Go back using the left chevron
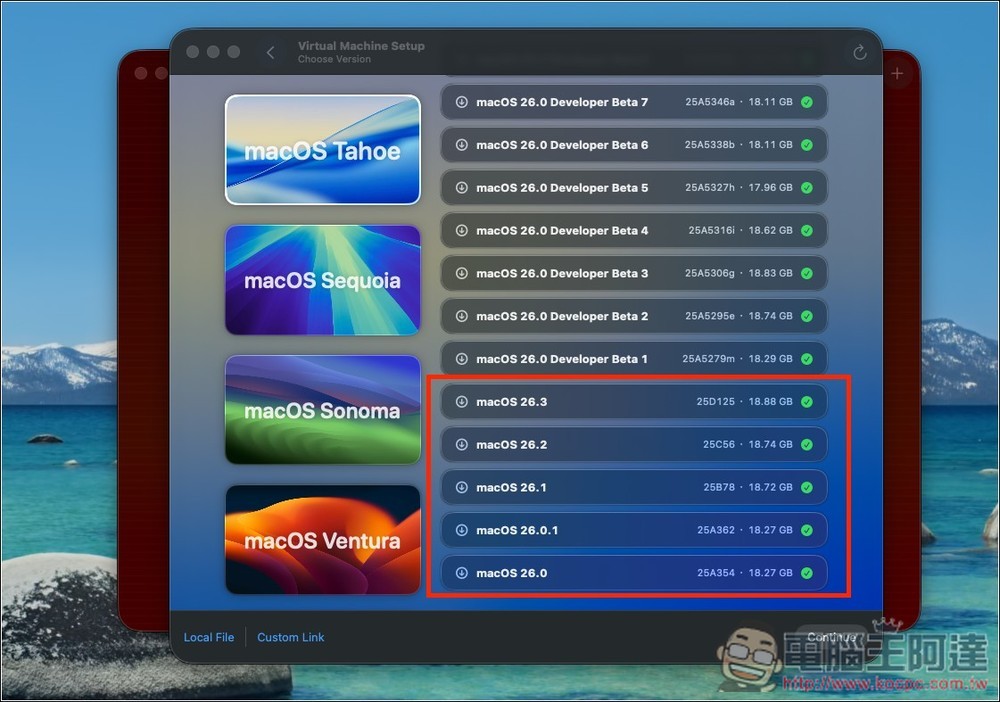Viewport: 1000px width, 702px height. pos(270,52)
